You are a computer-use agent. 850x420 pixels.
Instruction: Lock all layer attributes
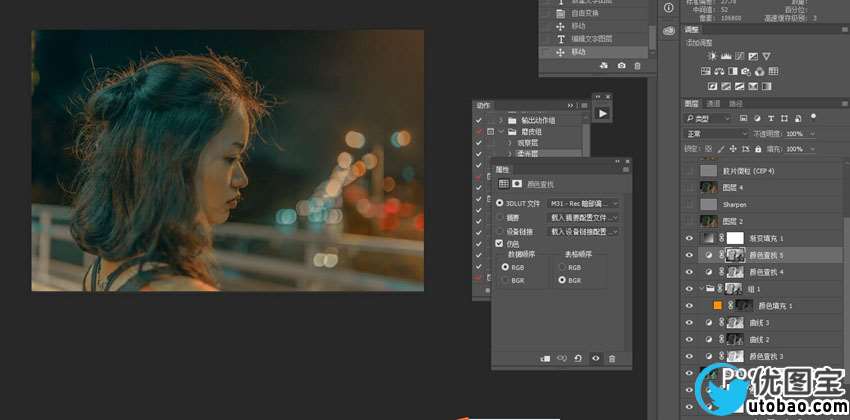tap(757, 148)
